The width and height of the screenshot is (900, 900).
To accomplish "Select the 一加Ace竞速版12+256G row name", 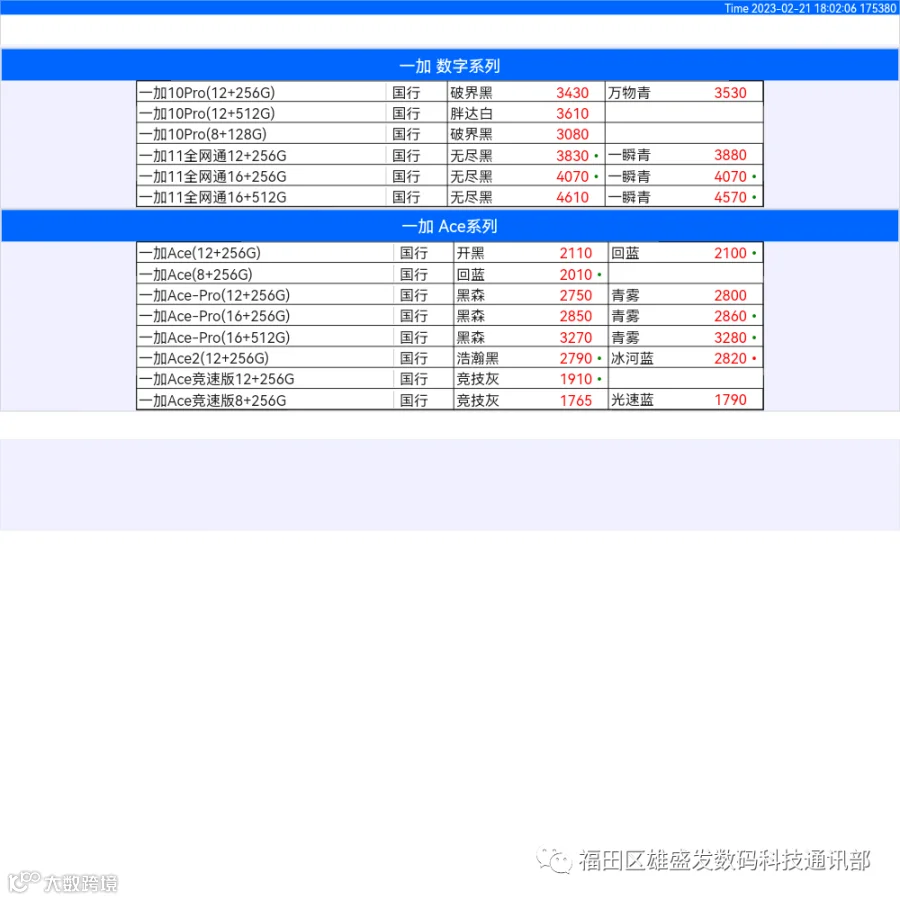I will click(x=216, y=379).
